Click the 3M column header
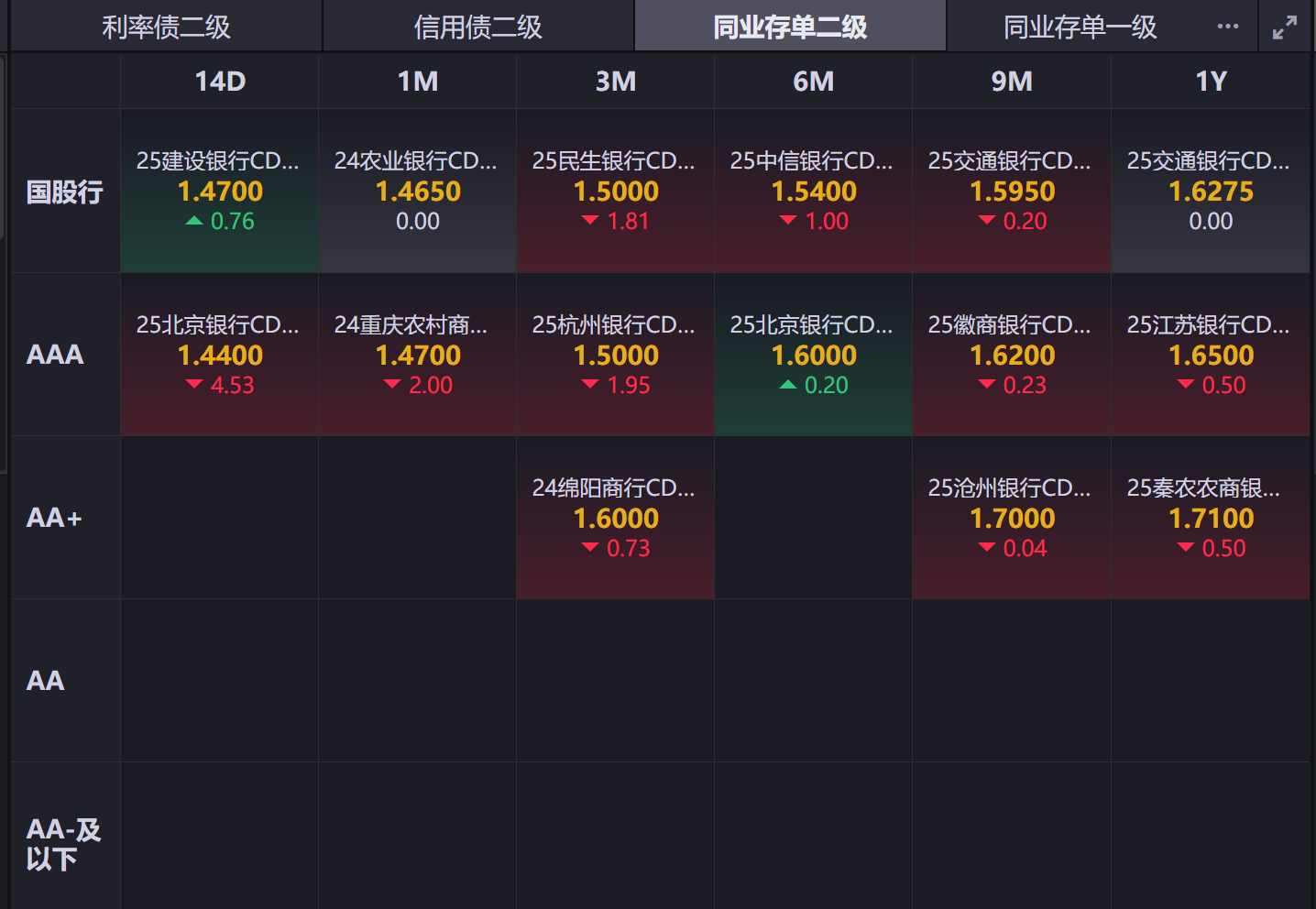Viewport: 1316px width, 909px height. [x=616, y=82]
